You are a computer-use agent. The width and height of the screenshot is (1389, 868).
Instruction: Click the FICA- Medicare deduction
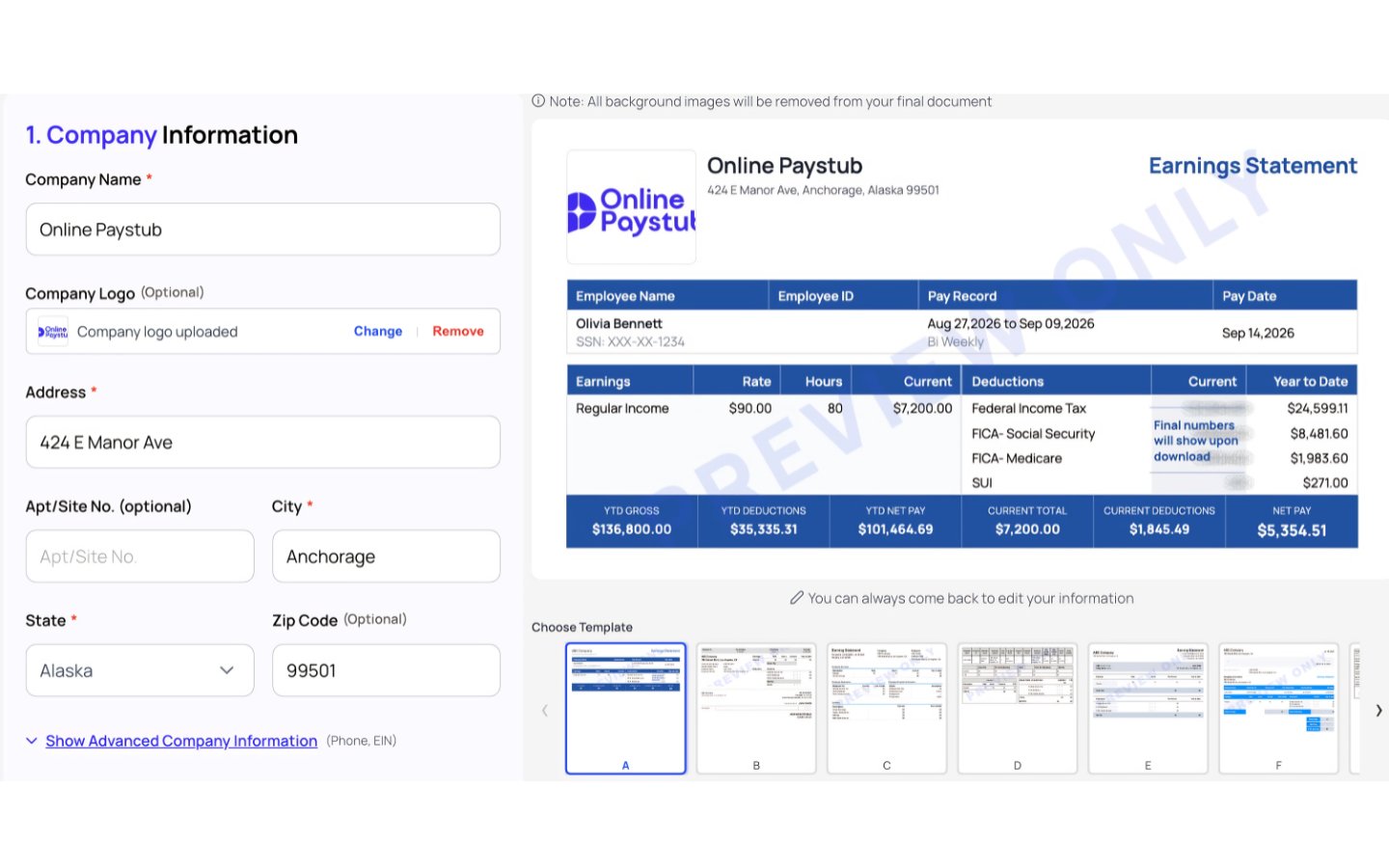1017,459
